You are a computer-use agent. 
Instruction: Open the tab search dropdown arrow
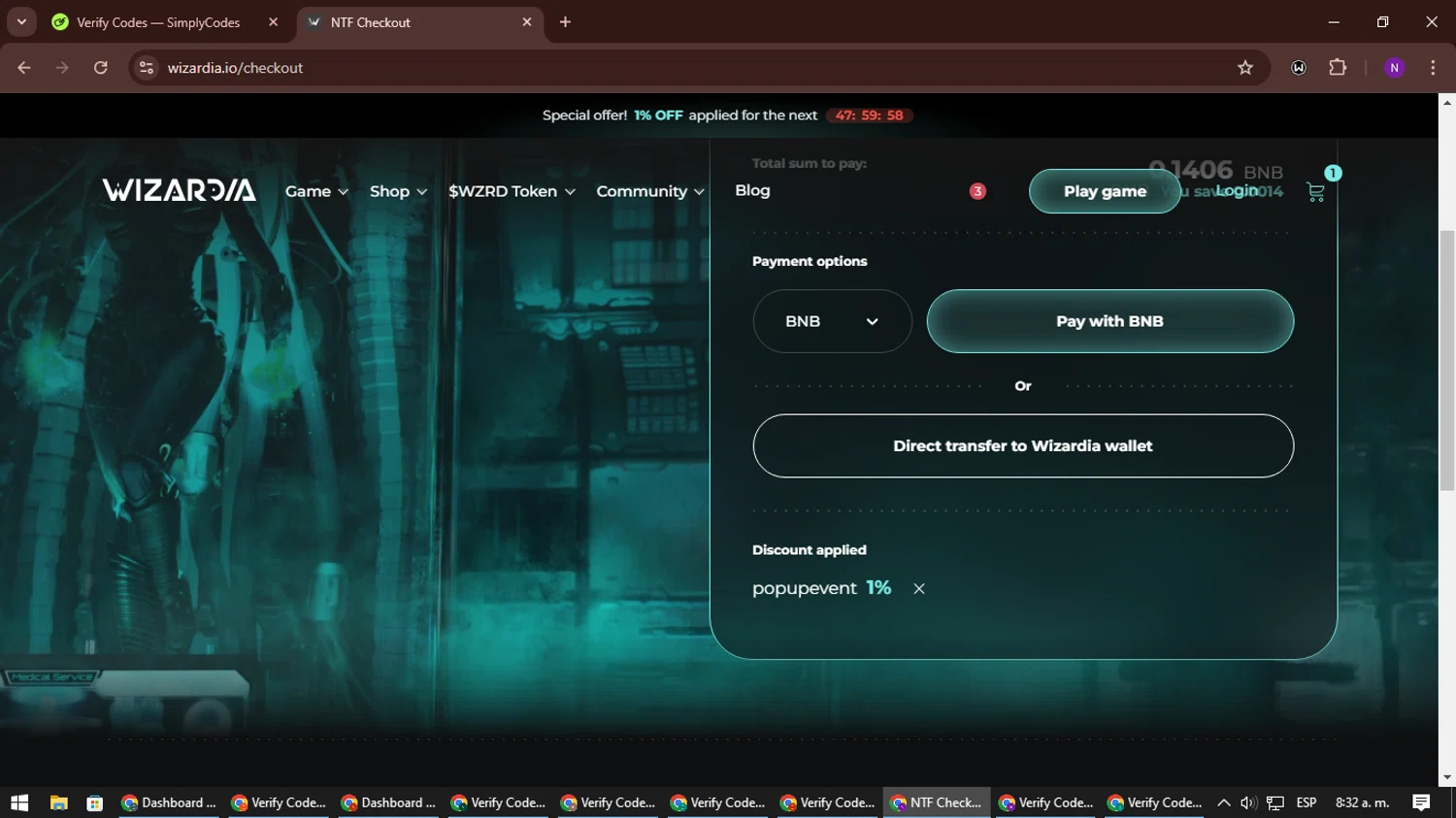pyautogui.click(x=21, y=22)
